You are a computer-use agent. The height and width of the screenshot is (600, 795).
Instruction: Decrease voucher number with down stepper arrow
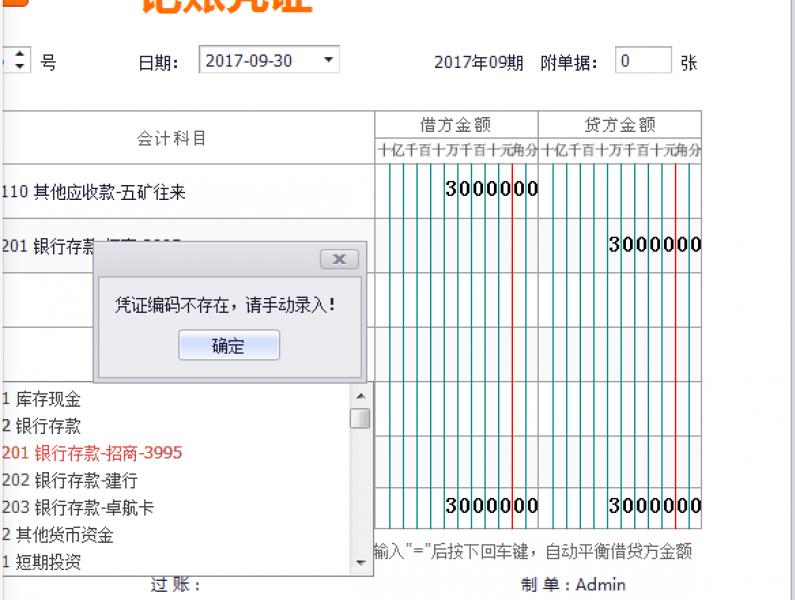point(21,67)
